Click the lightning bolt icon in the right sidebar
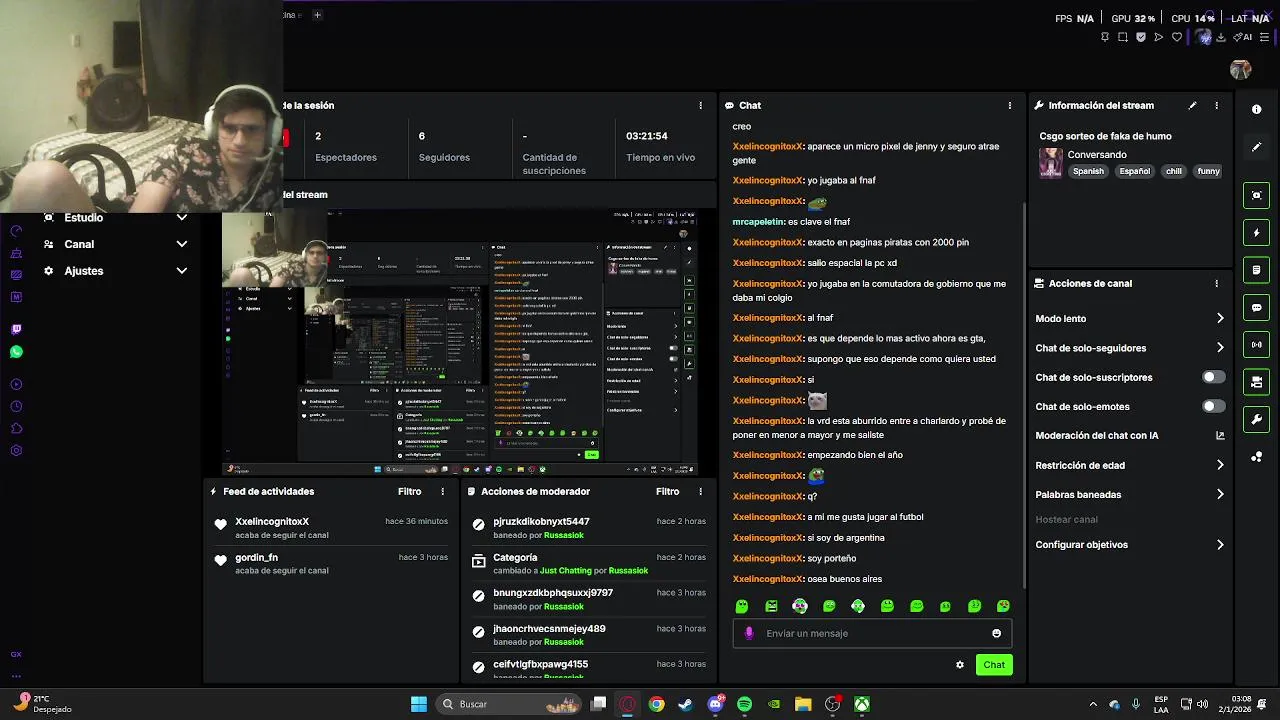Viewport: 1280px width, 720px height. pos(1257,233)
